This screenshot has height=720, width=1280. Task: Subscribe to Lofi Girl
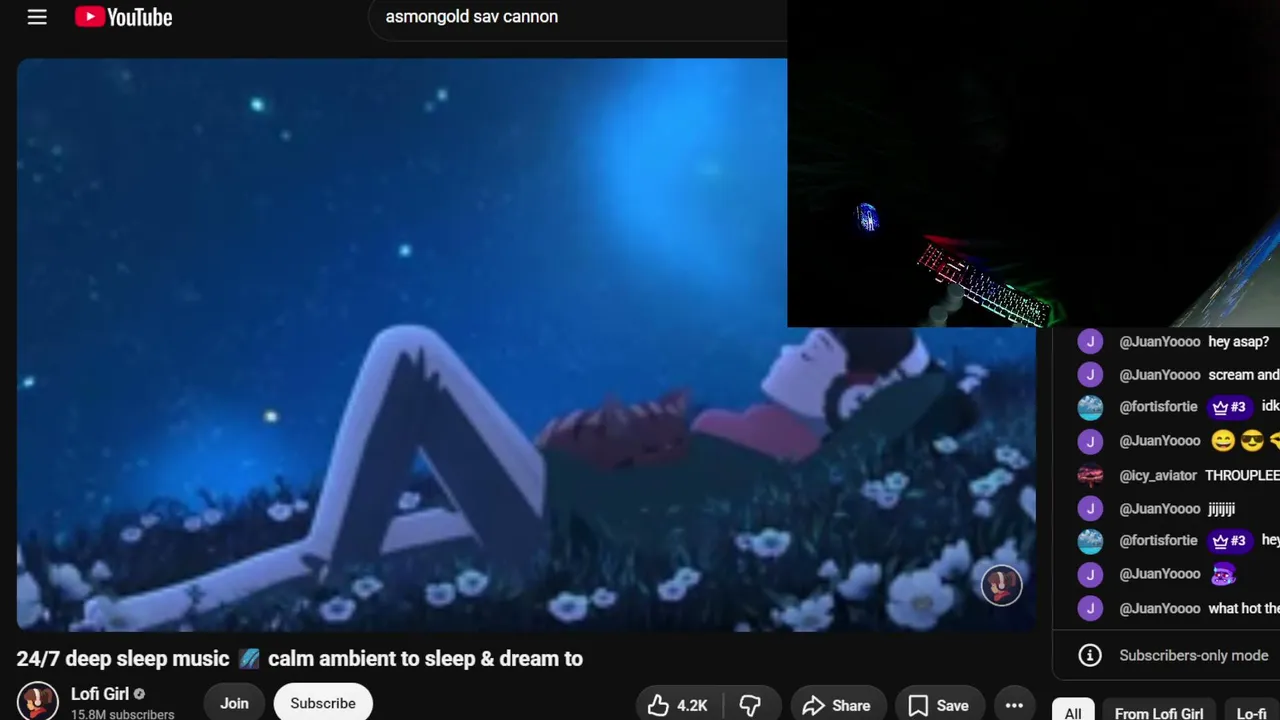click(323, 703)
